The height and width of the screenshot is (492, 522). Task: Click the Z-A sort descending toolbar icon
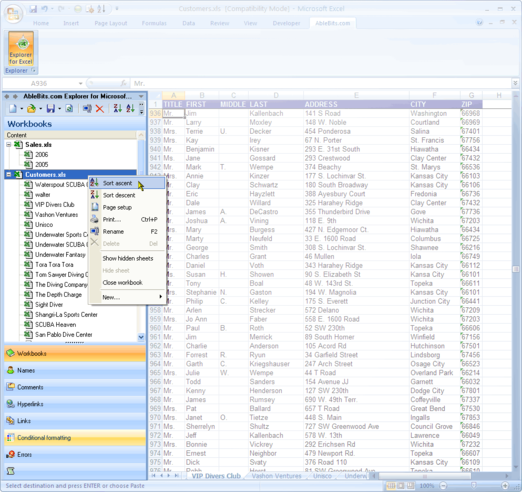[118, 108]
